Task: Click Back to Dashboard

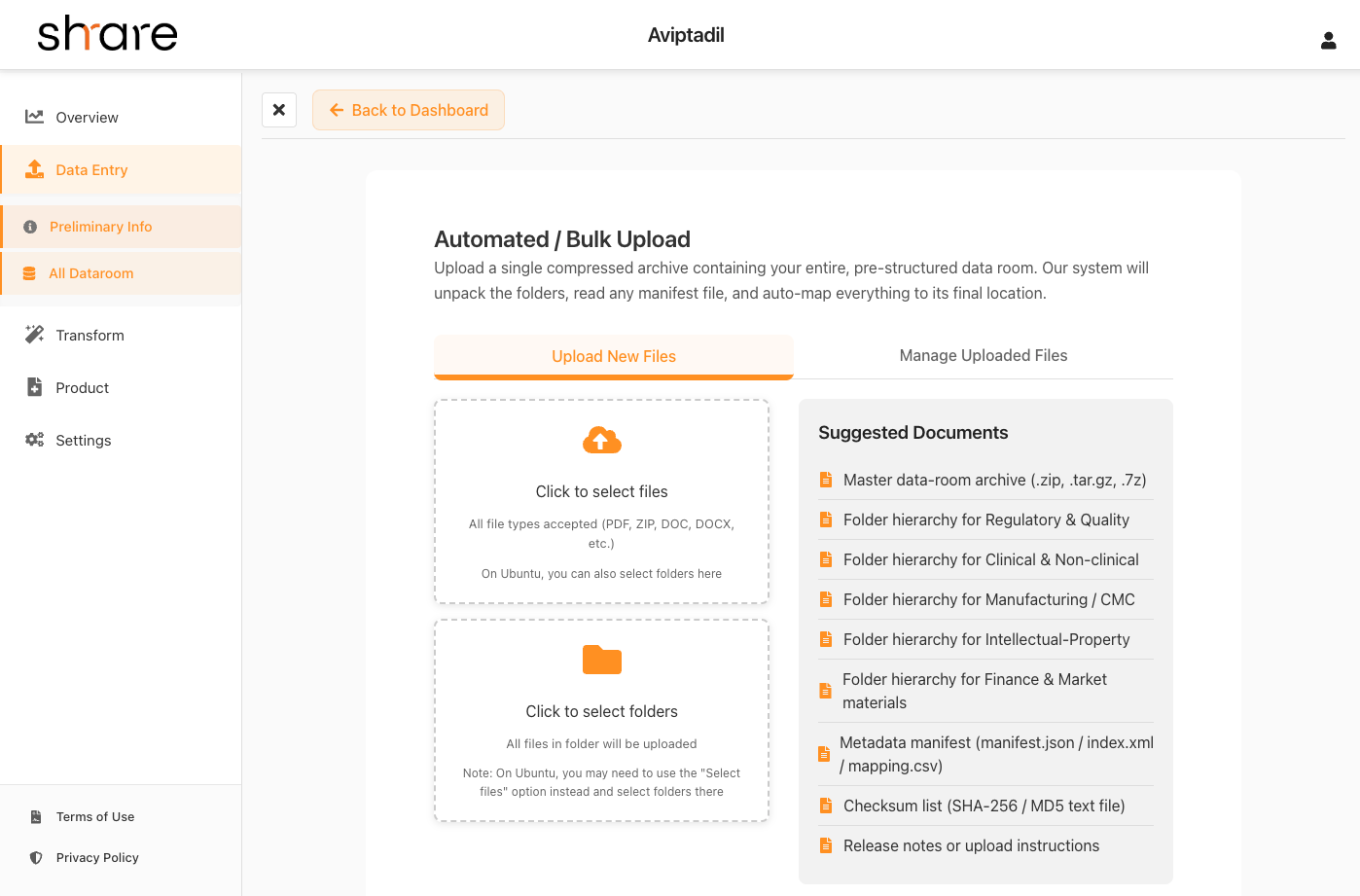Action: point(408,109)
